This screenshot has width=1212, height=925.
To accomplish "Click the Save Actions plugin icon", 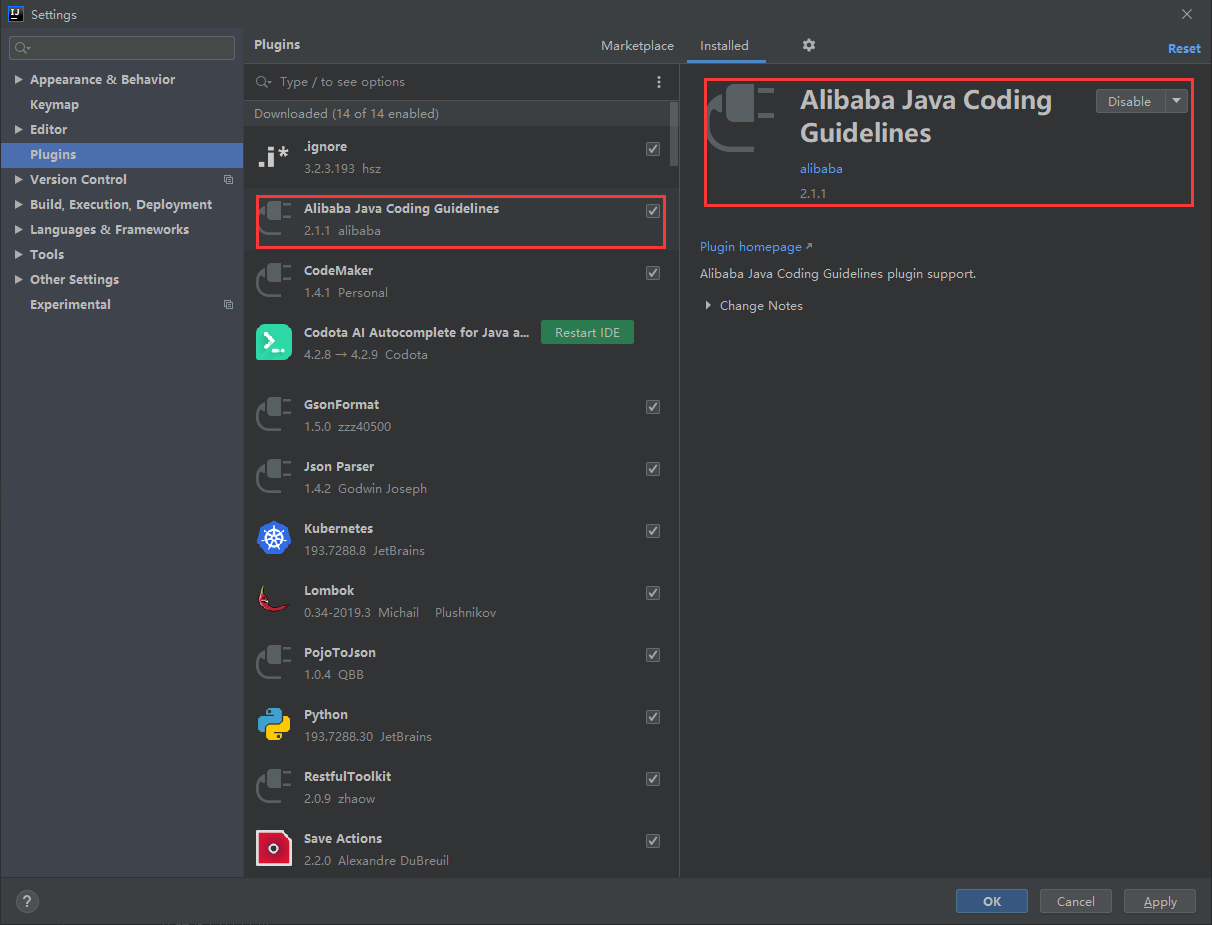I will (x=273, y=848).
